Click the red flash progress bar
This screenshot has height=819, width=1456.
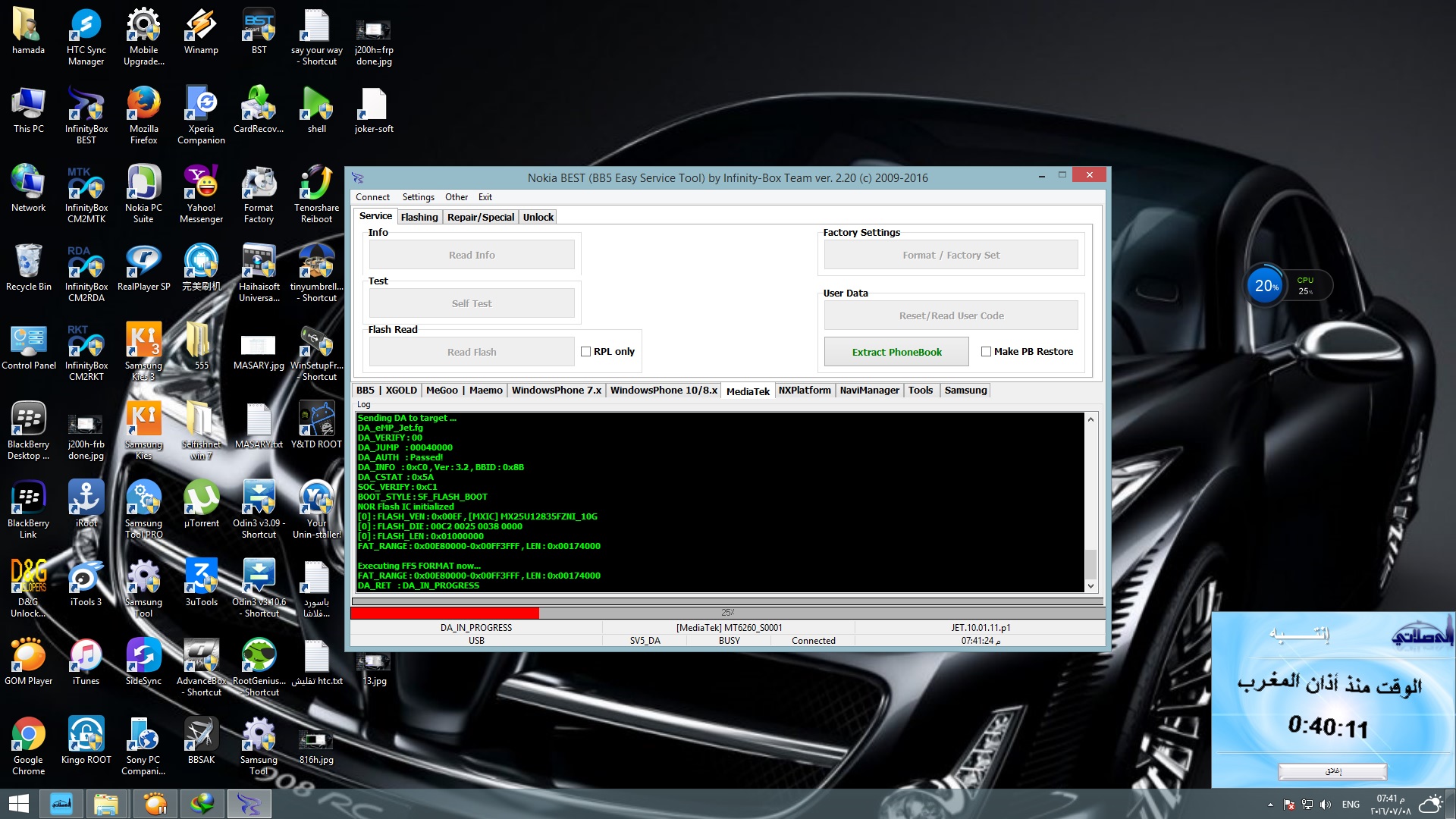tap(445, 613)
